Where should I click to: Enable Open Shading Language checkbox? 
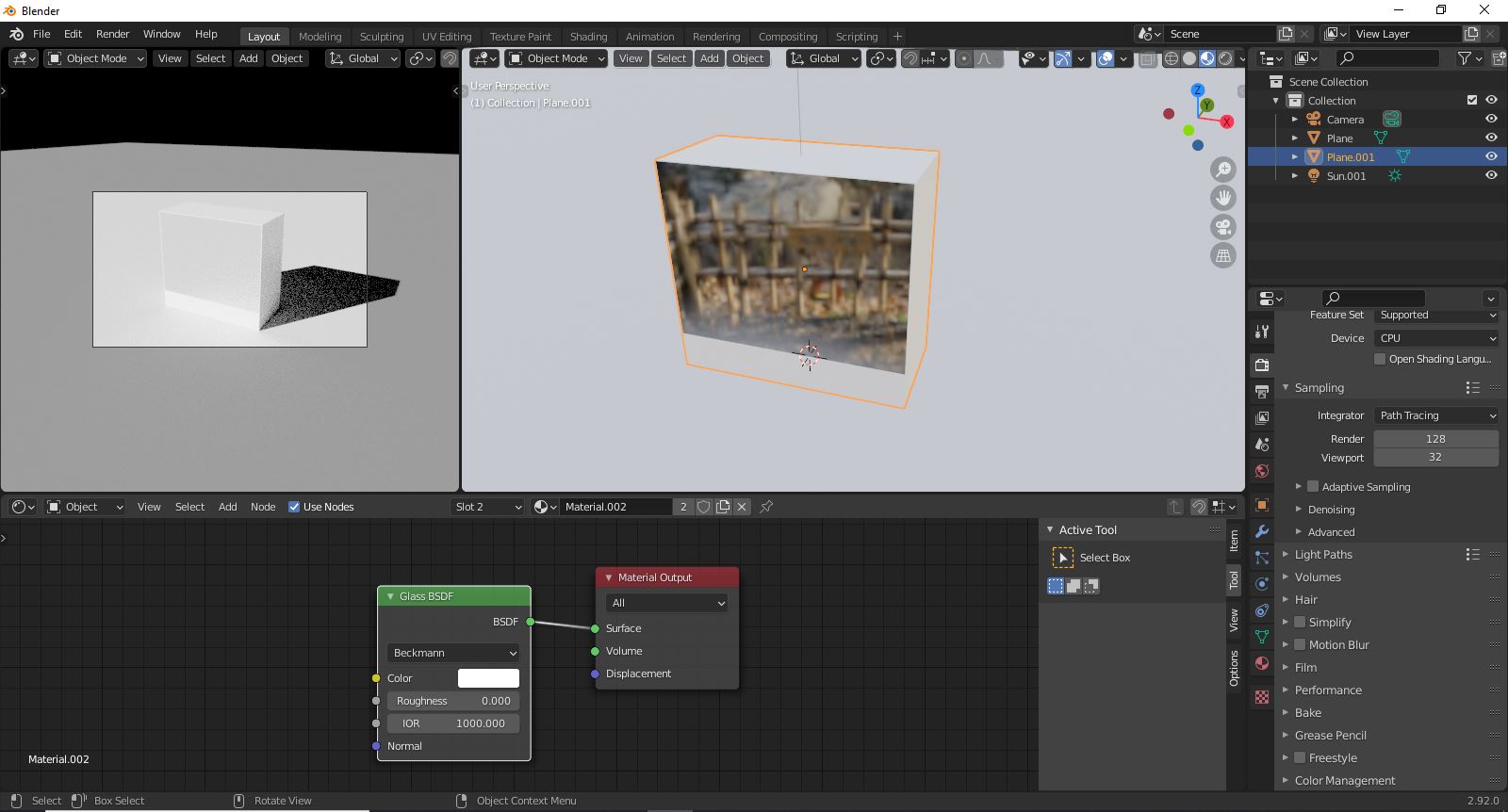(x=1380, y=359)
